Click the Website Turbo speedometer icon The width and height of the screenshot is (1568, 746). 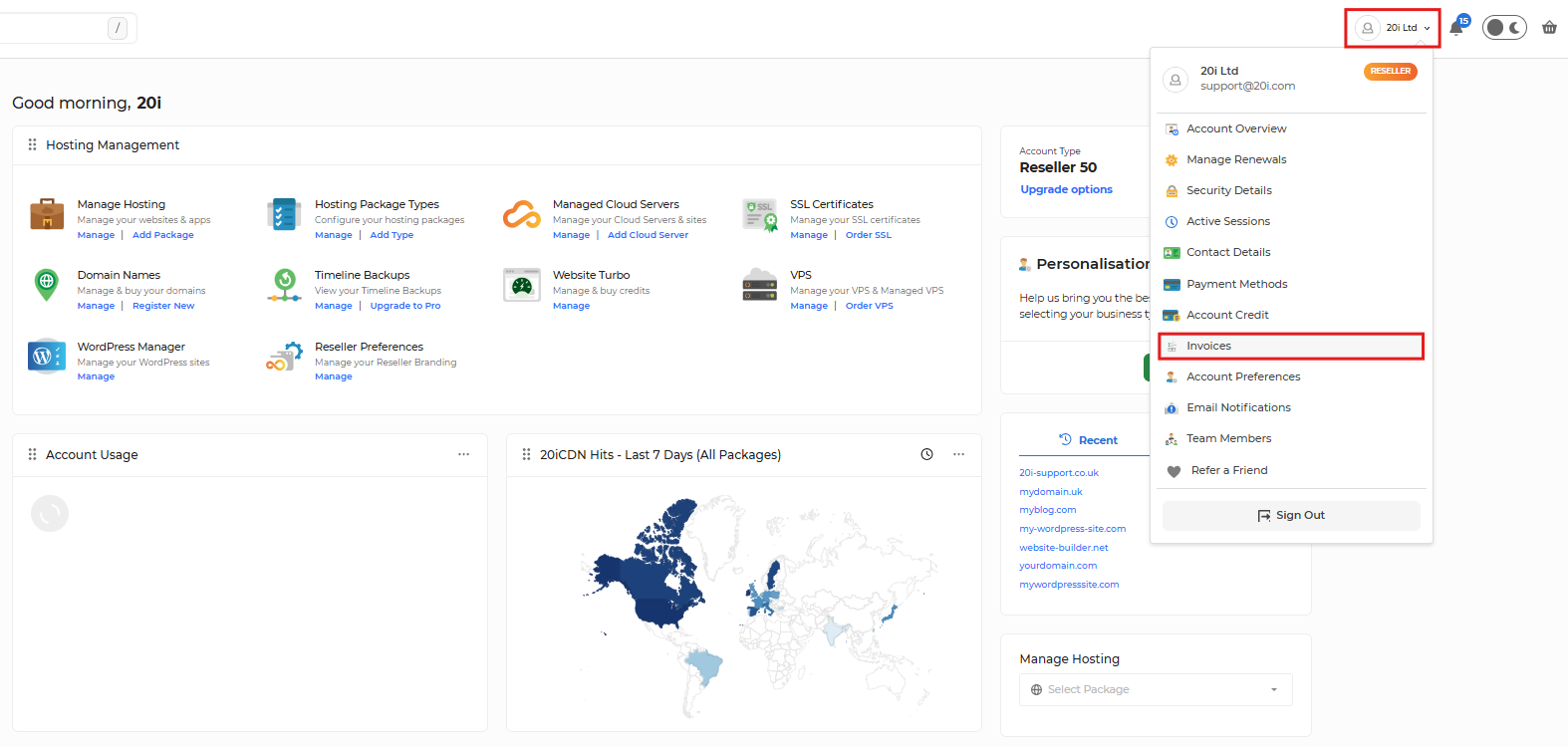click(522, 285)
